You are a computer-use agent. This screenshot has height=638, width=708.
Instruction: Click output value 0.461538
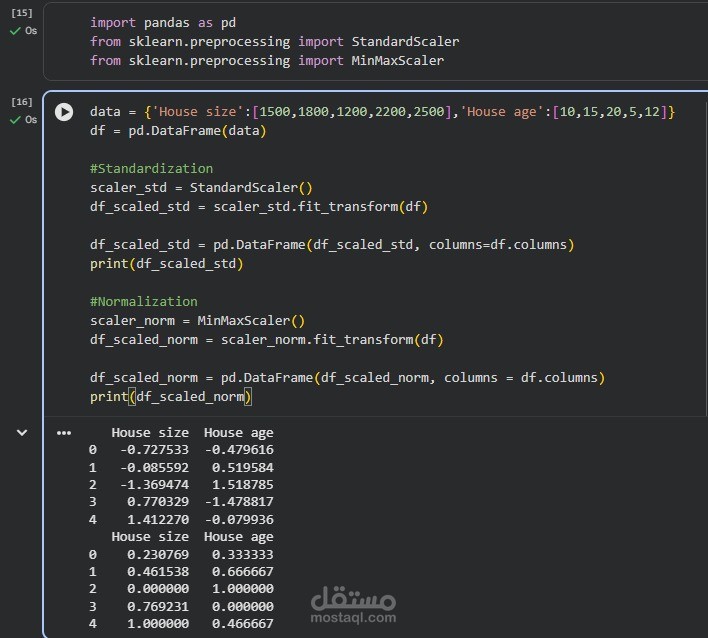(158, 572)
